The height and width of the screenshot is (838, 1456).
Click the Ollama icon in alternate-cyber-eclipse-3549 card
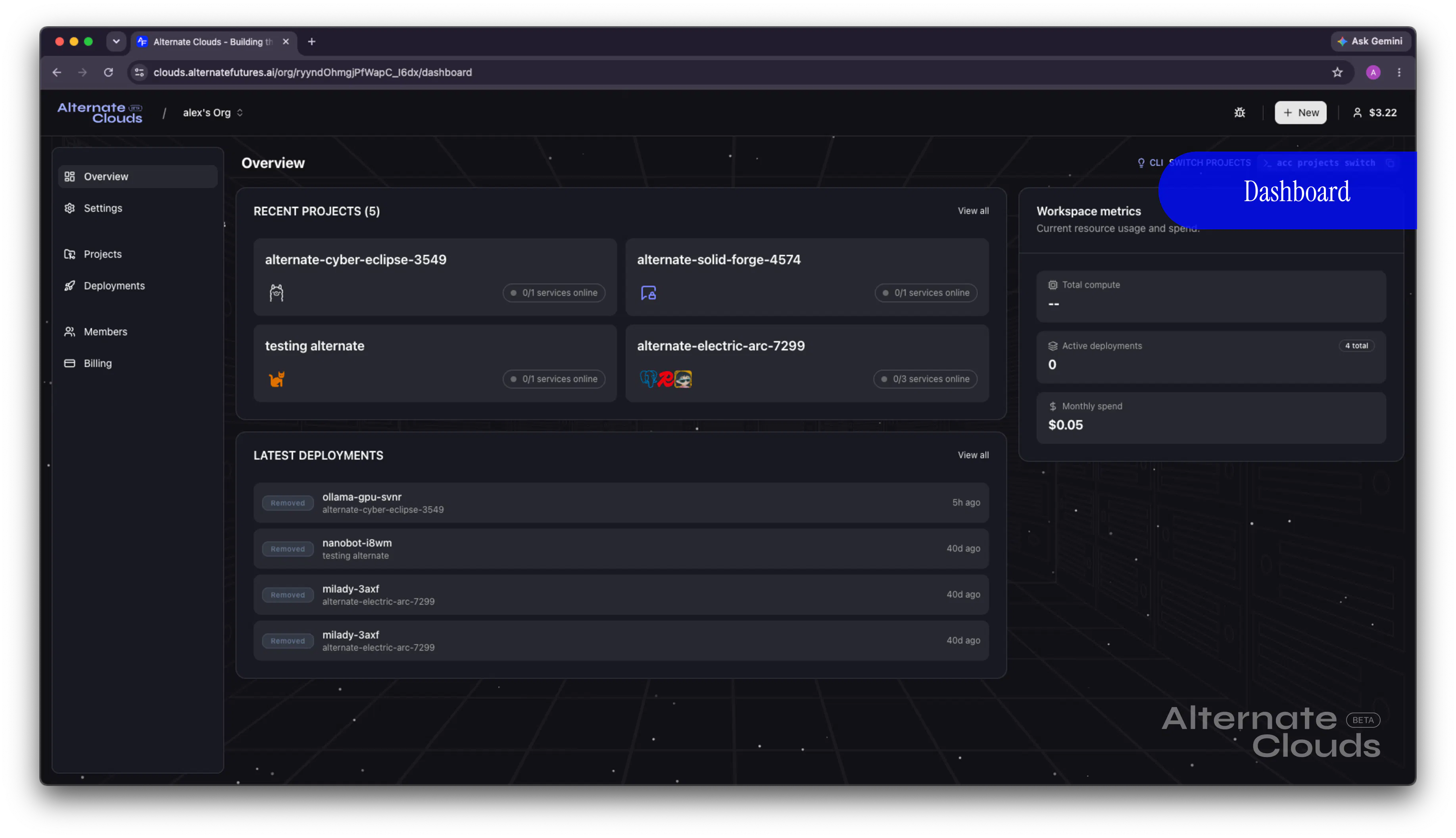(276, 293)
